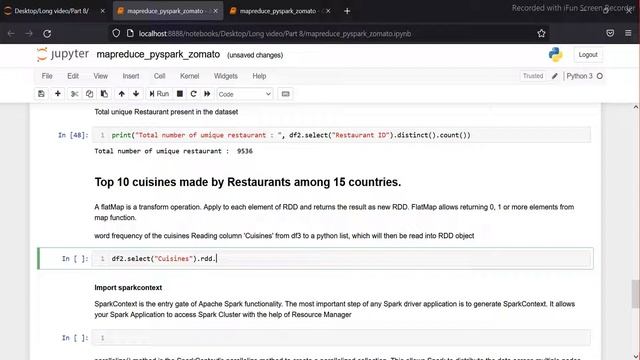Screen dimensions: 640x360
Task: Click heading Top 10 cuisines made by Restaurants
Action: pyautogui.click(x=248, y=182)
